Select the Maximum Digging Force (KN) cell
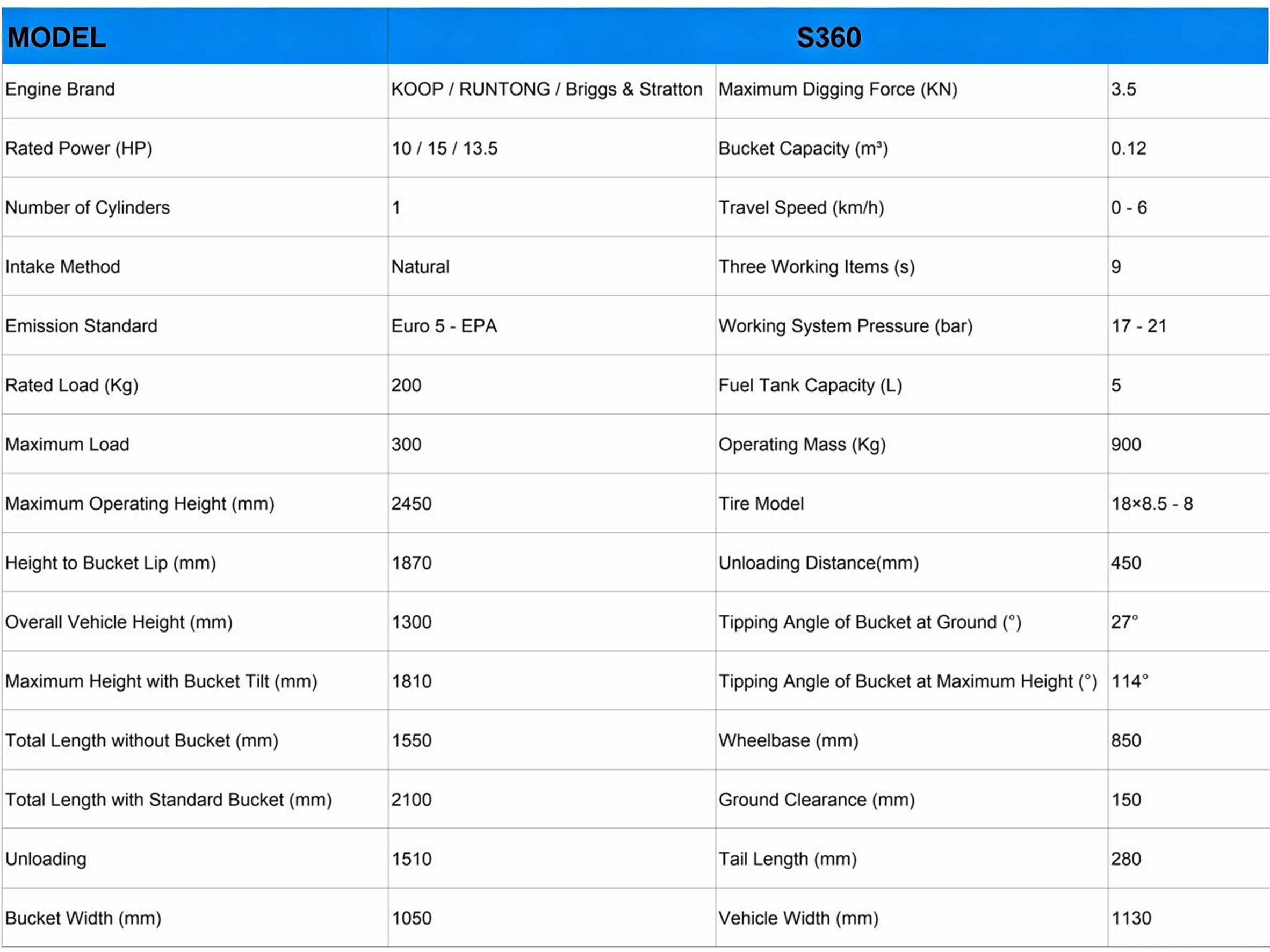This screenshot has height=952, width=1270. (837, 89)
